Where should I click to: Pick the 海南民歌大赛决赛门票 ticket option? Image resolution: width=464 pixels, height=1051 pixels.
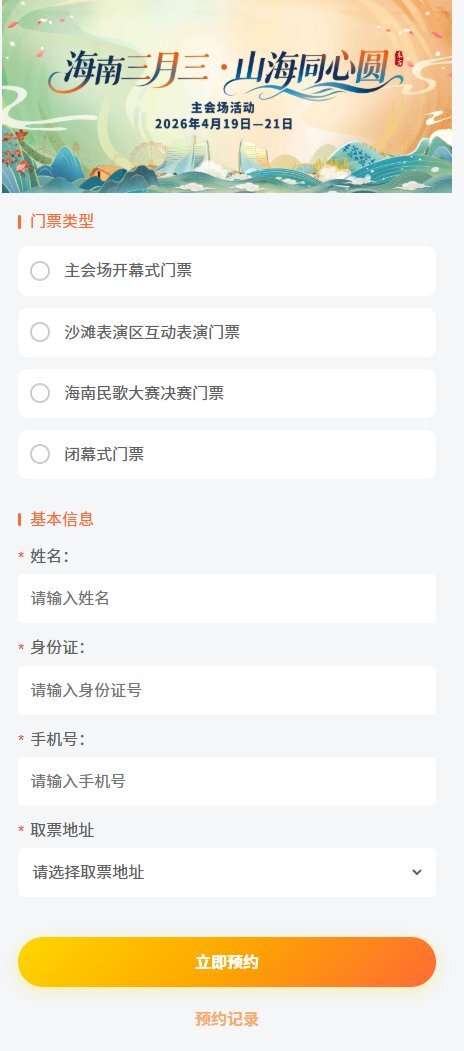click(x=227, y=393)
